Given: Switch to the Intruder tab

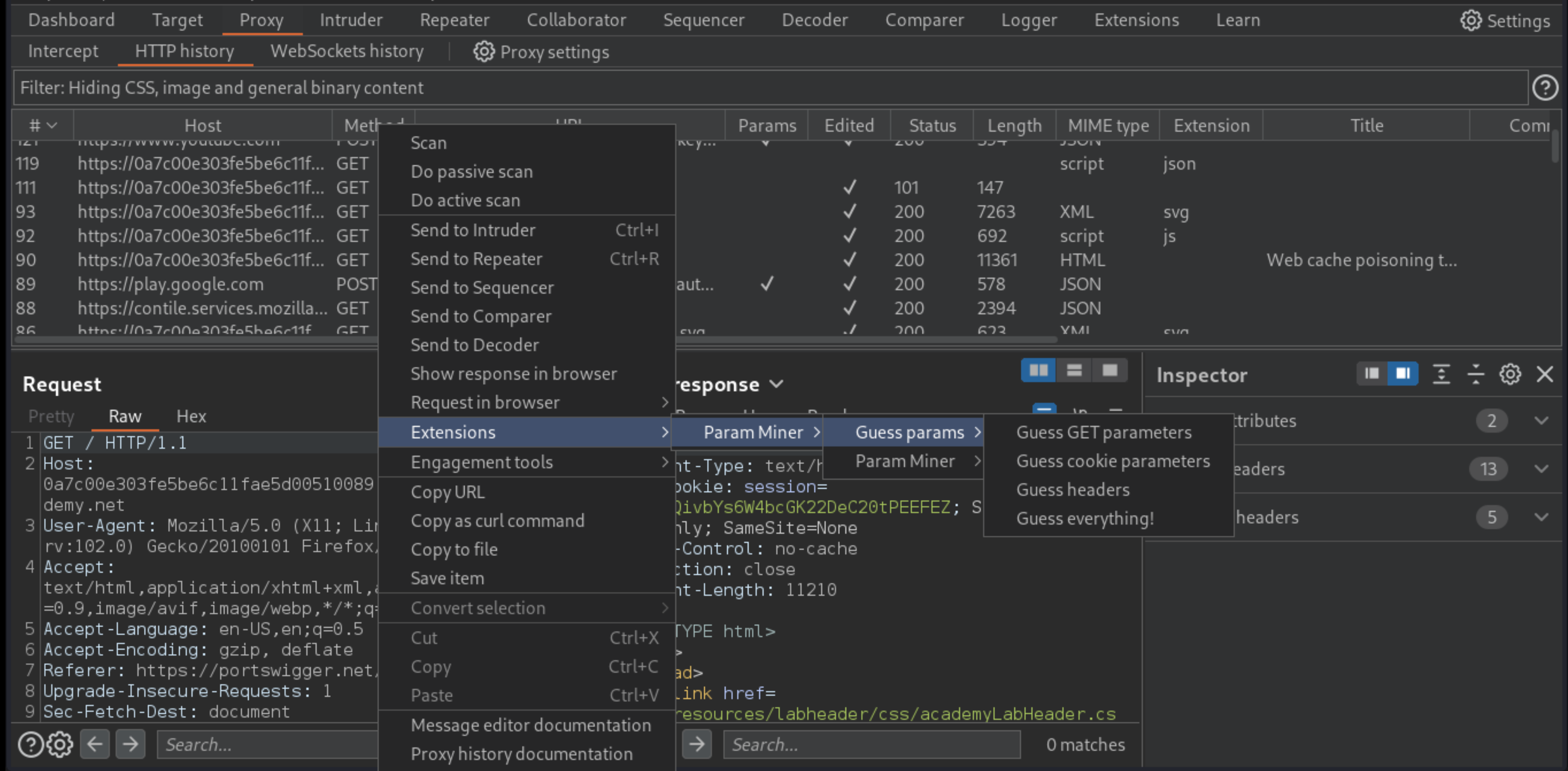Looking at the screenshot, I should pos(351,20).
